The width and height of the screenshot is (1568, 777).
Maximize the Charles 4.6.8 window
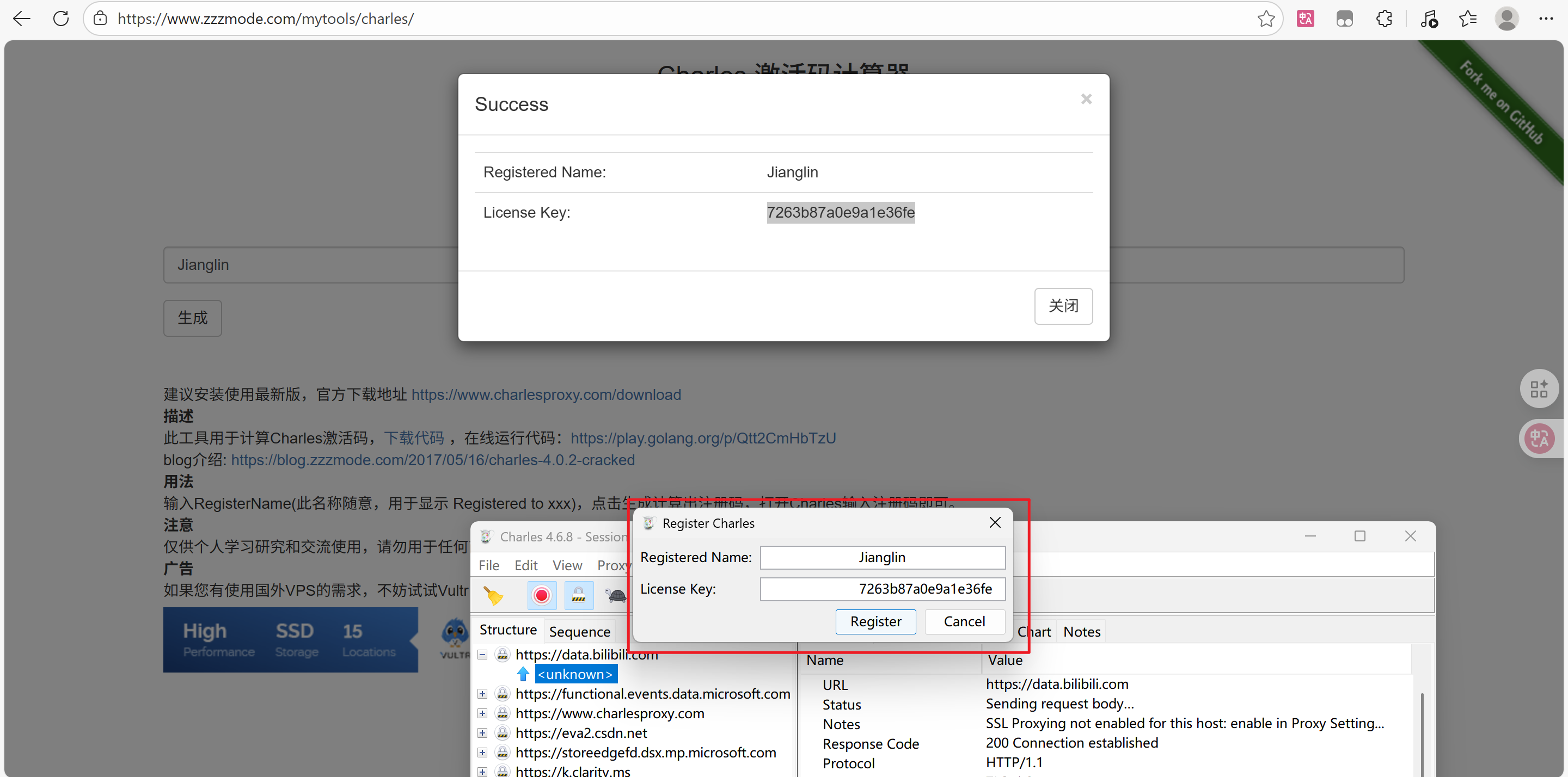click(x=1360, y=536)
